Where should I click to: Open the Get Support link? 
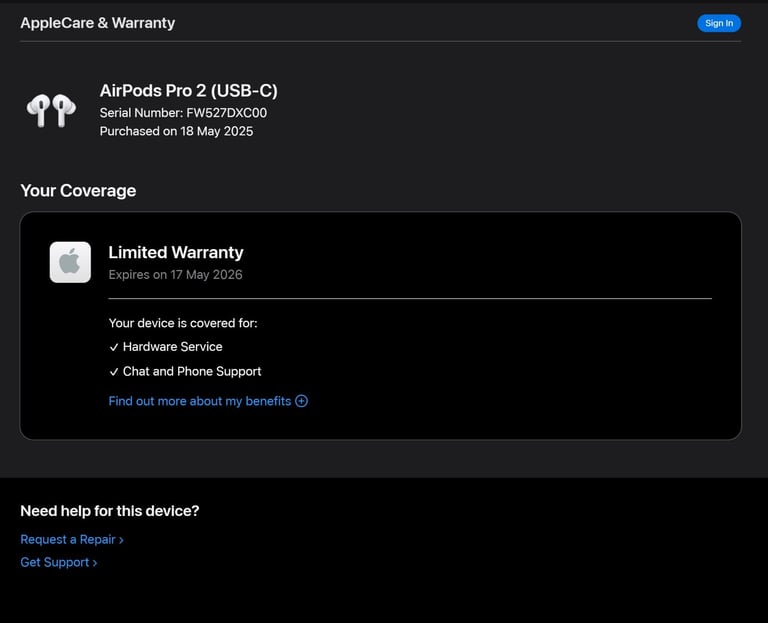[x=55, y=563]
